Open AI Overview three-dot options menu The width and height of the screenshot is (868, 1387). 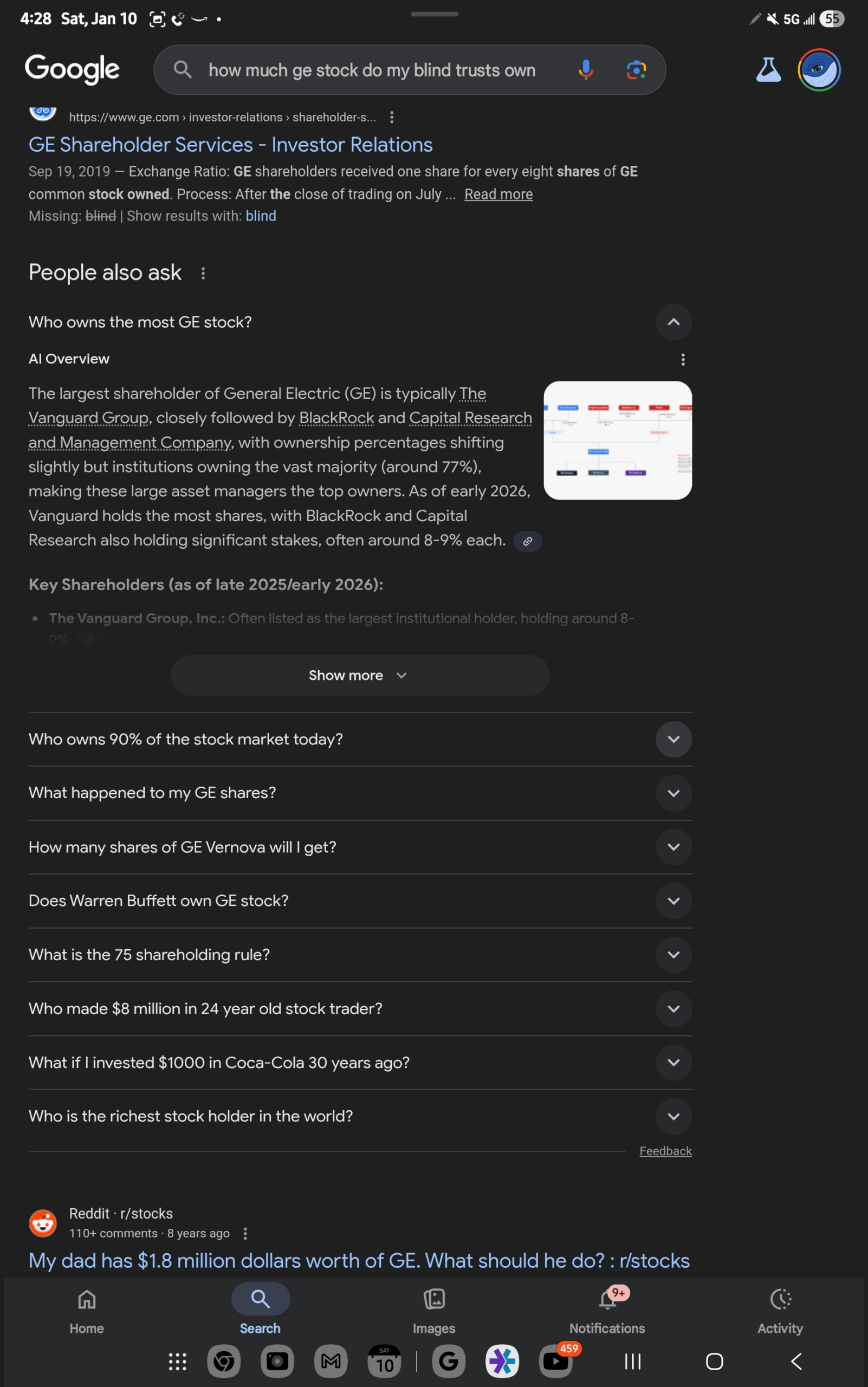[x=683, y=359]
